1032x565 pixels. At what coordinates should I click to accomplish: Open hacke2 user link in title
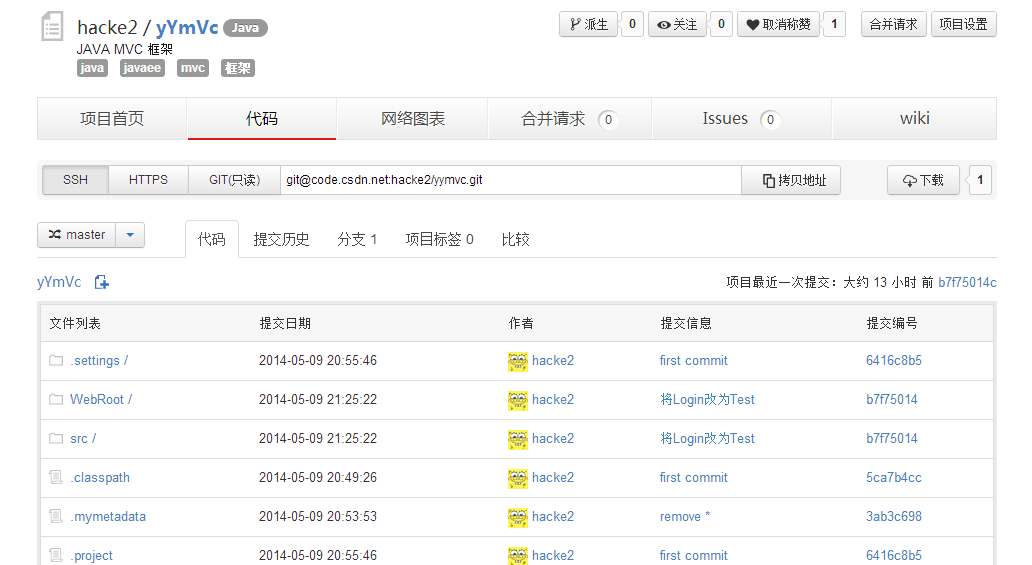[x=107, y=28]
